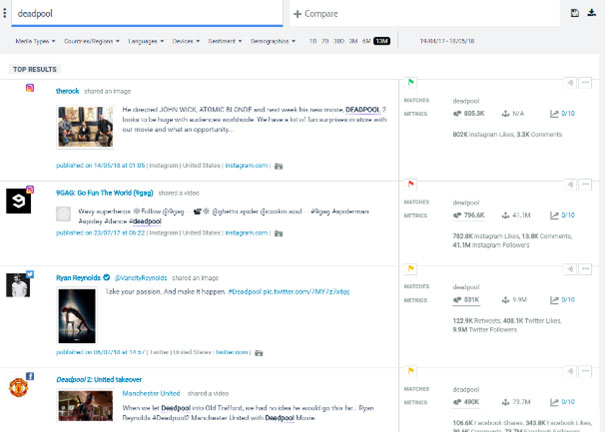Open more options on Manchester United post
The width and height of the screenshot is (605, 432).
(585, 371)
